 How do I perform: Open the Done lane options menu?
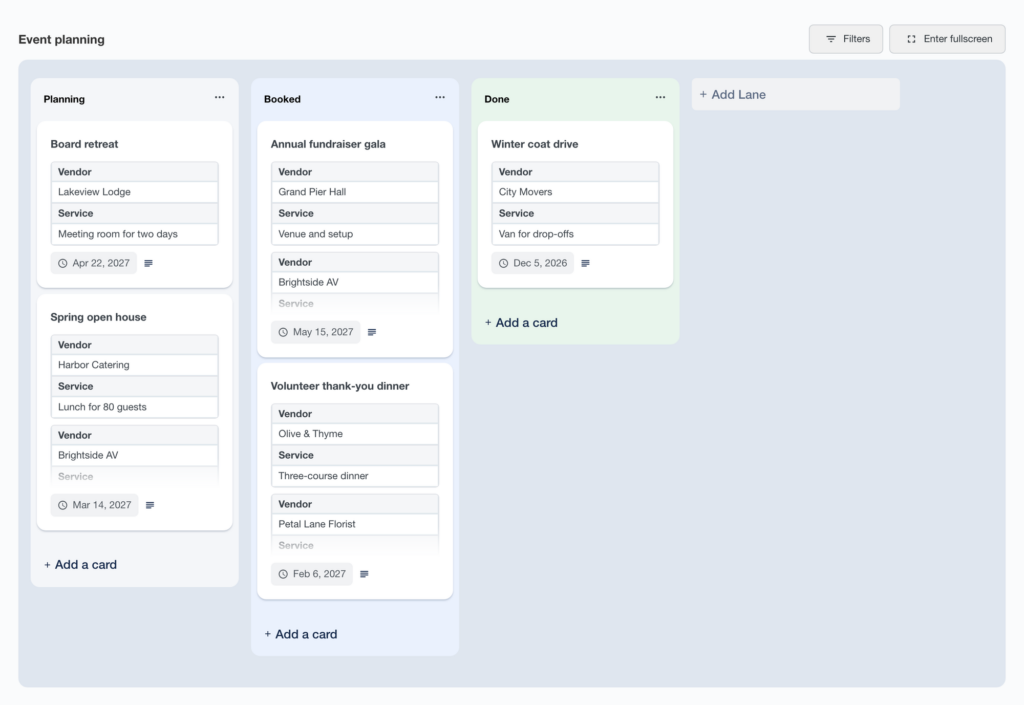pos(660,97)
